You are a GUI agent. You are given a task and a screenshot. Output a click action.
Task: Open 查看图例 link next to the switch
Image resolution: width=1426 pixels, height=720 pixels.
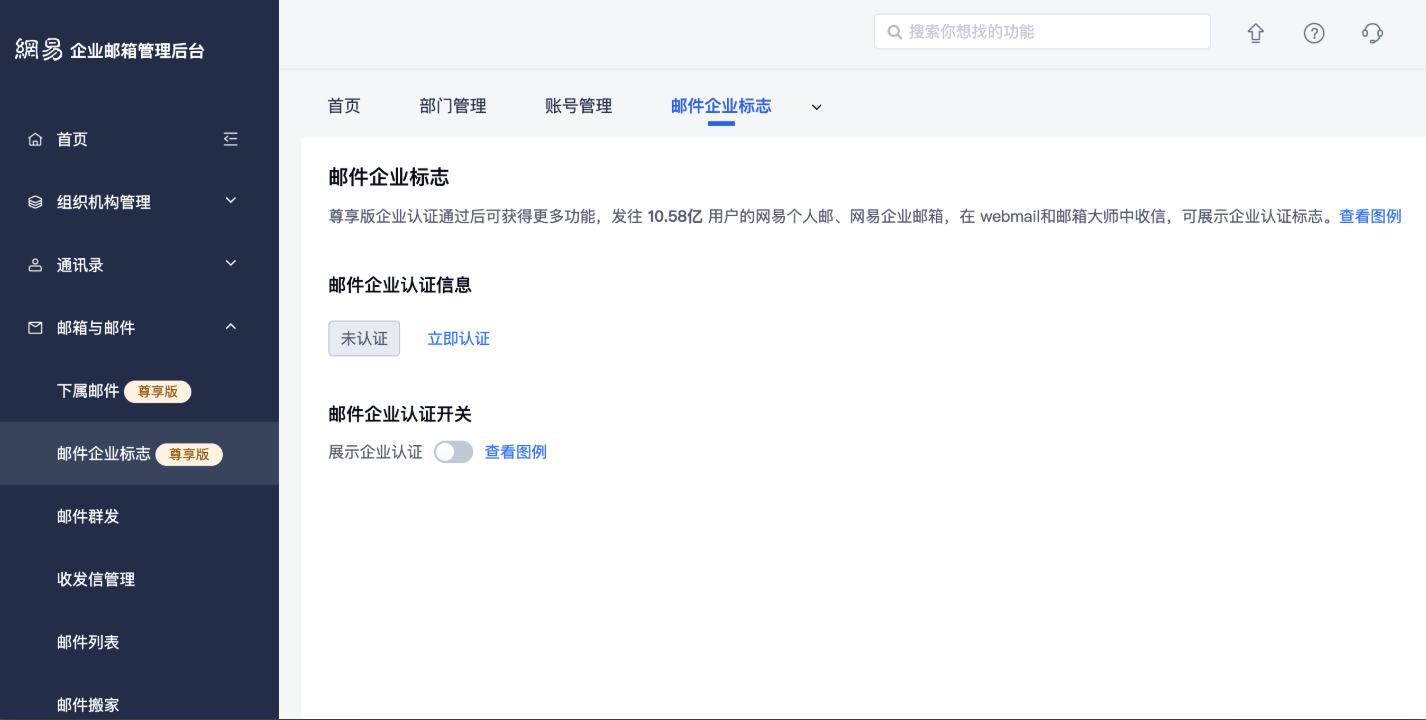pyautogui.click(x=516, y=452)
